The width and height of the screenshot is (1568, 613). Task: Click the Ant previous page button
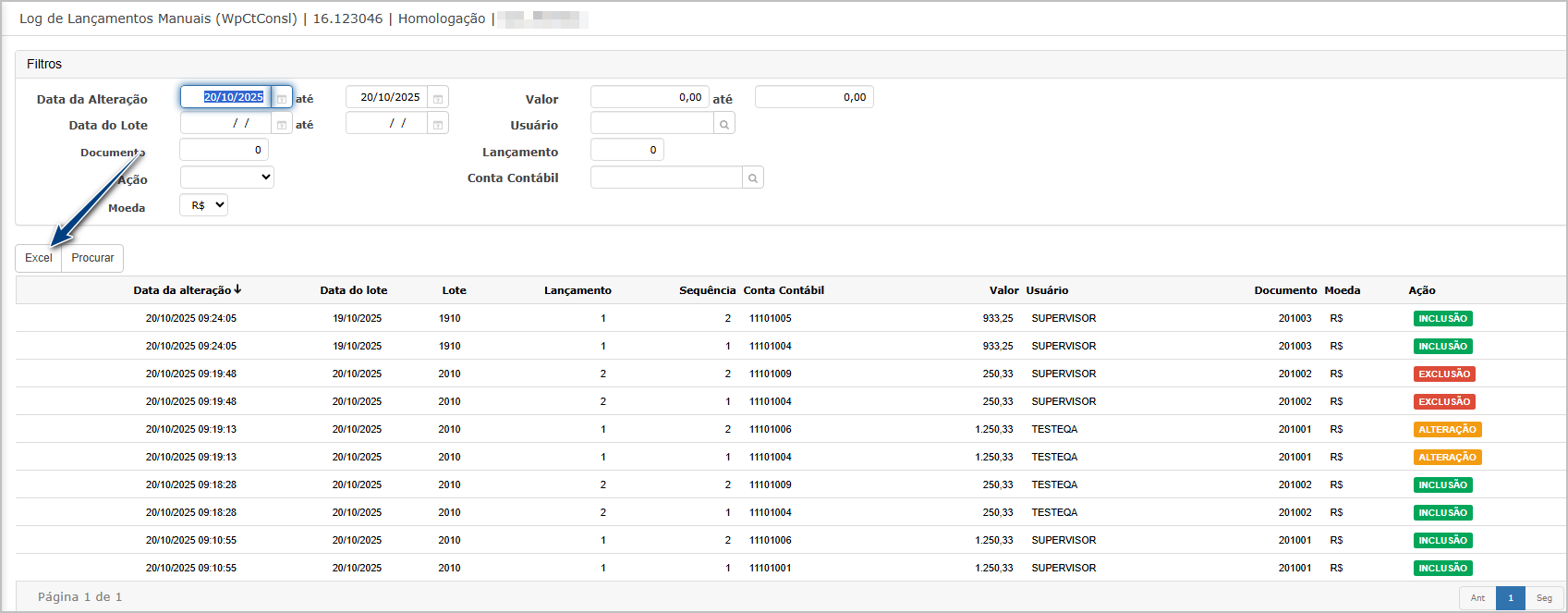(1477, 598)
